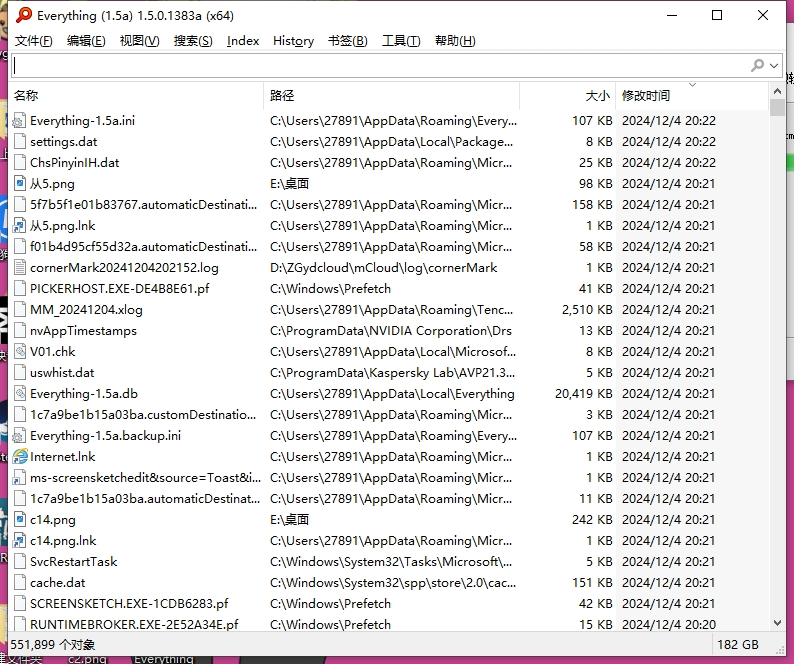
Task: Open the Index menu
Action: (x=243, y=41)
